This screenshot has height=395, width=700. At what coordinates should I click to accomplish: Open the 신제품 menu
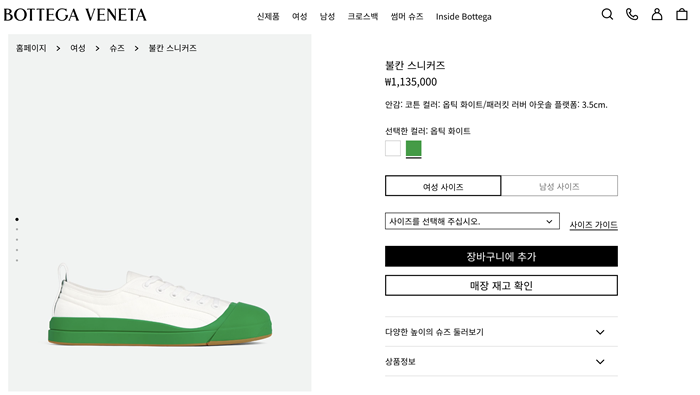(x=268, y=17)
